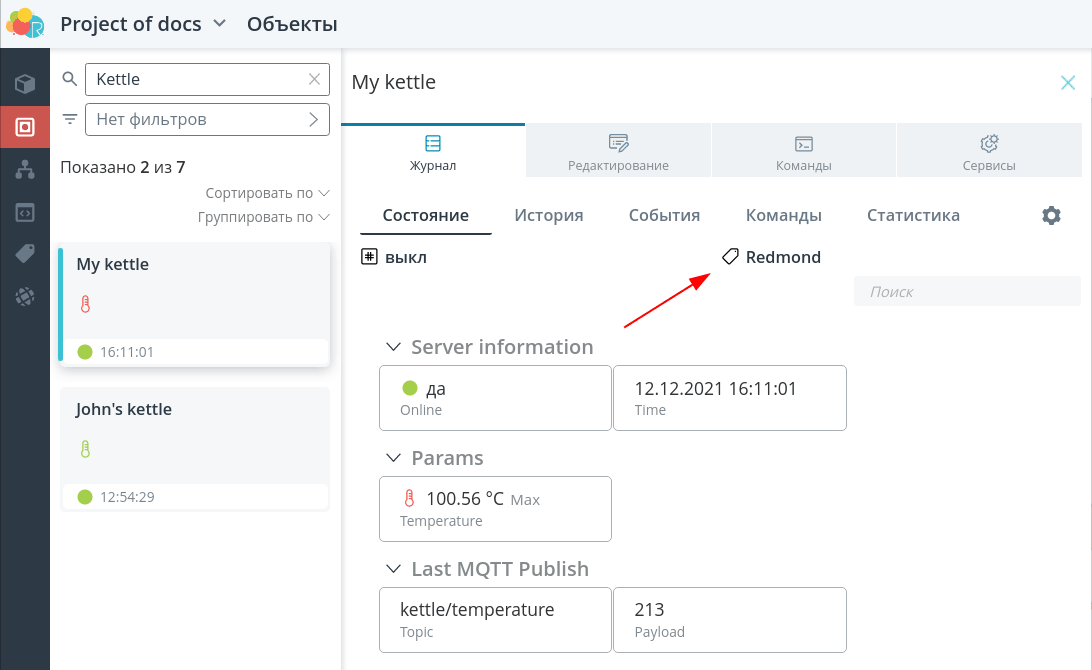The width and height of the screenshot is (1092, 670).
Task: Open the tags icon in sidebar
Action: (25, 254)
